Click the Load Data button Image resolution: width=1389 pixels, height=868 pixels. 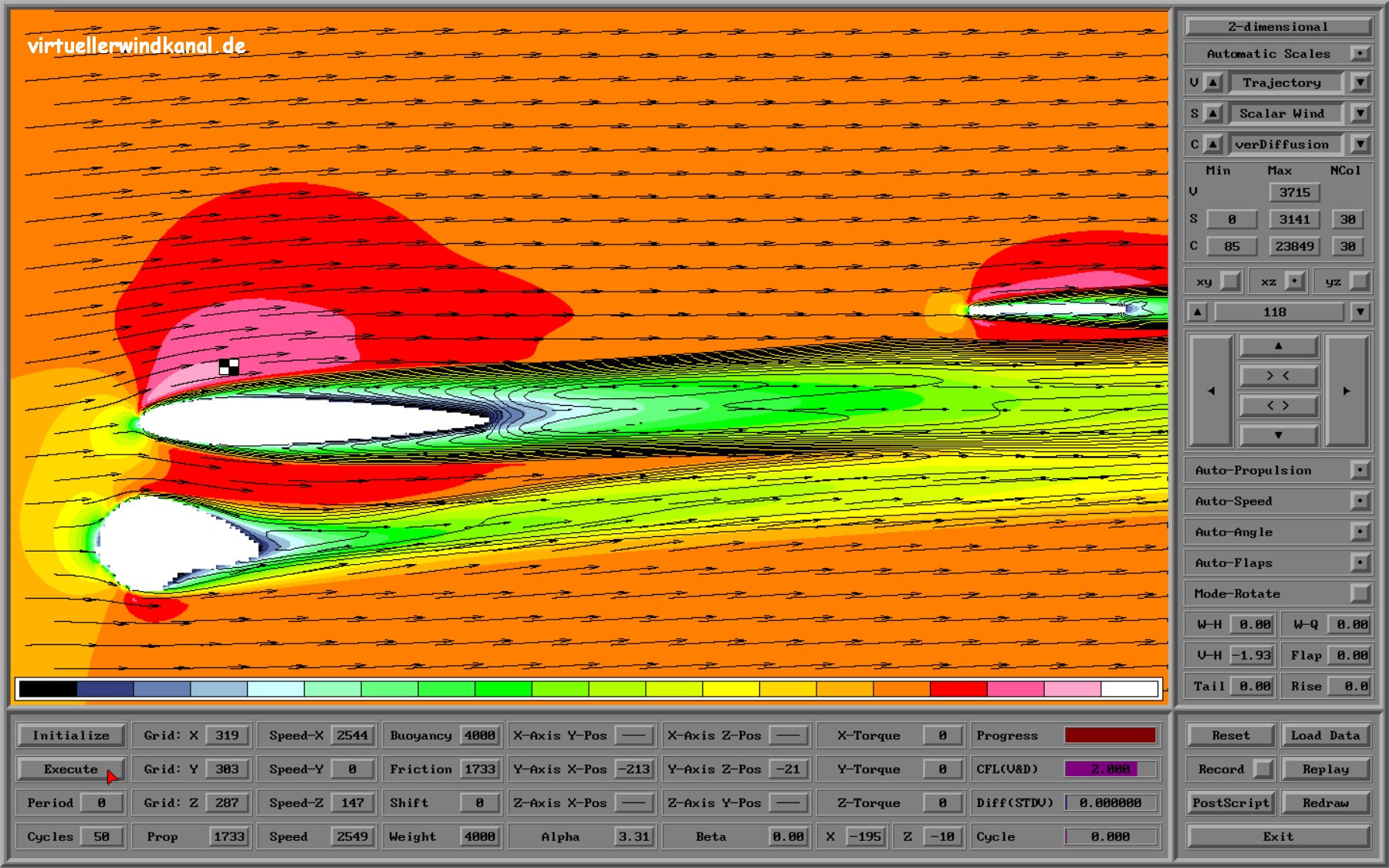[x=1326, y=735]
